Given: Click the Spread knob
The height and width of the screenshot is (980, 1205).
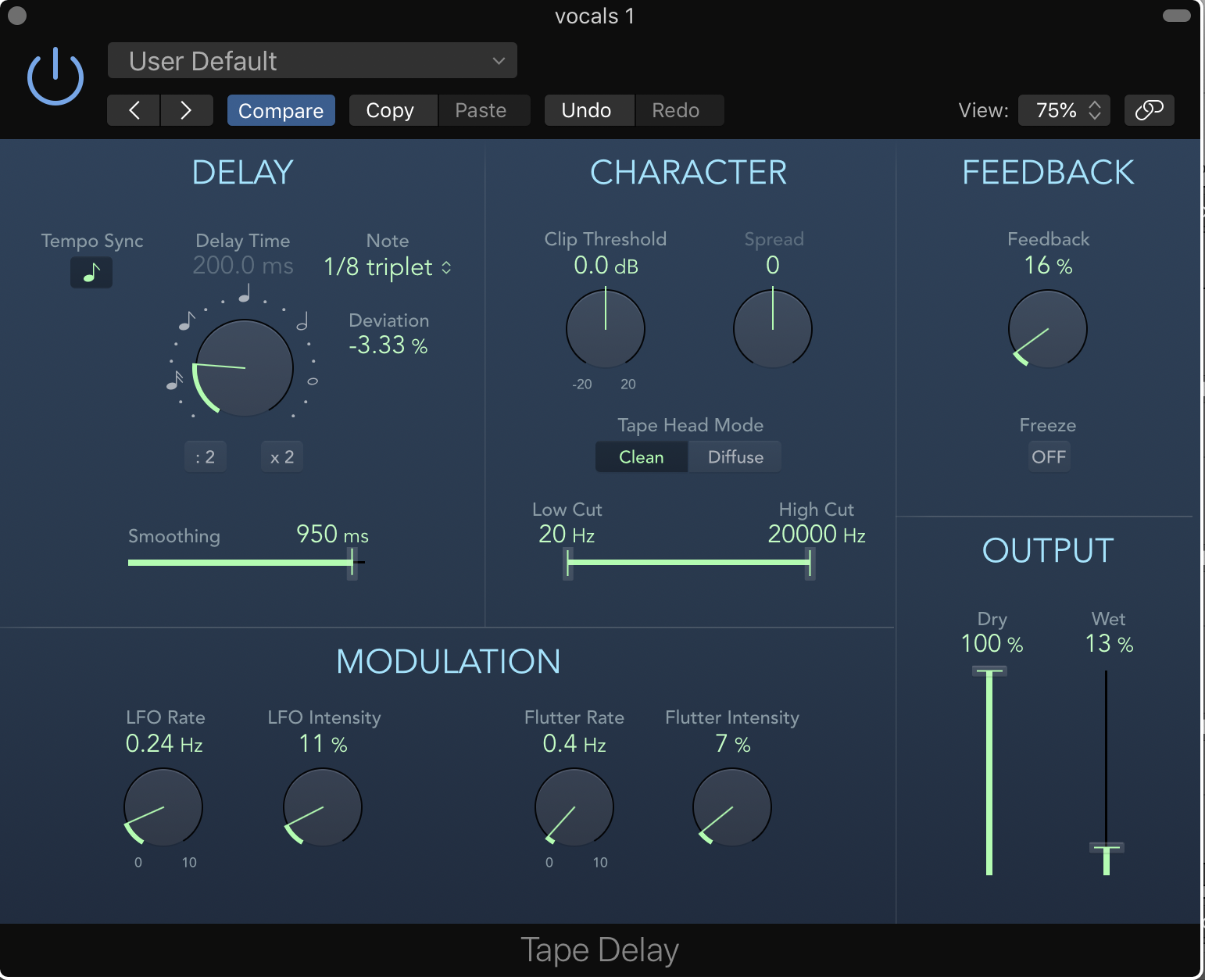Looking at the screenshot, I should (773, 329).
